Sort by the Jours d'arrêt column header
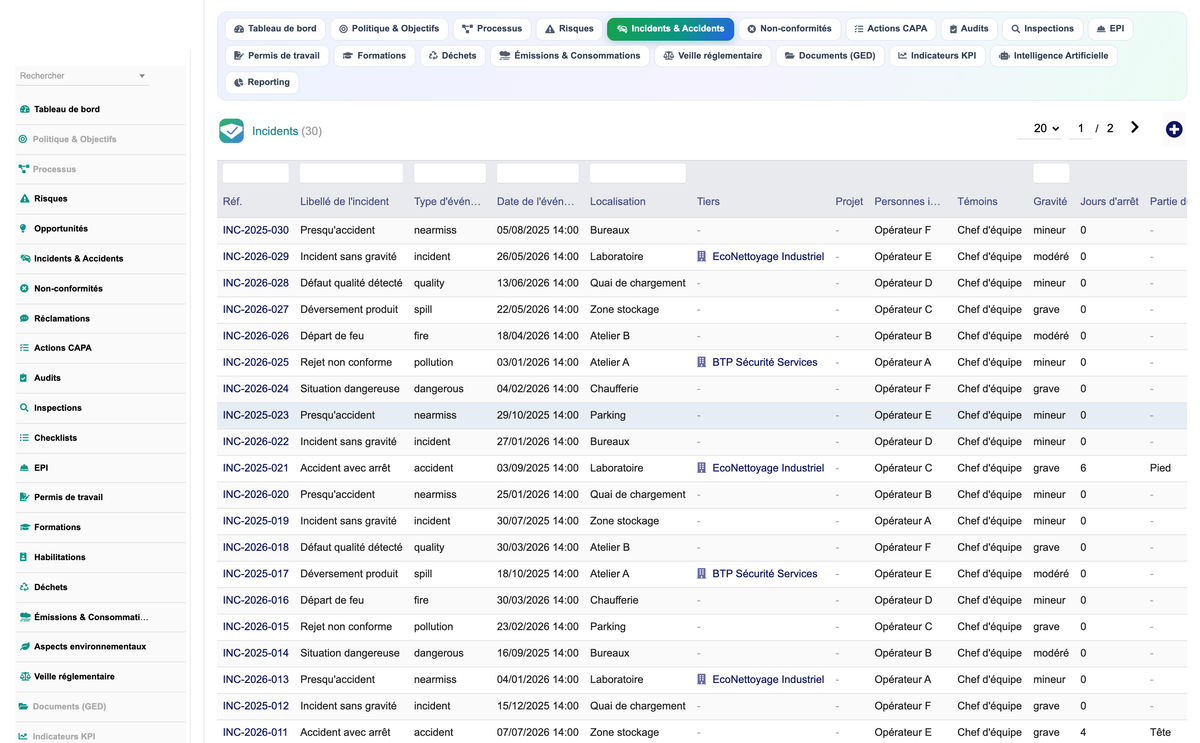 (x=1109, y=201)
